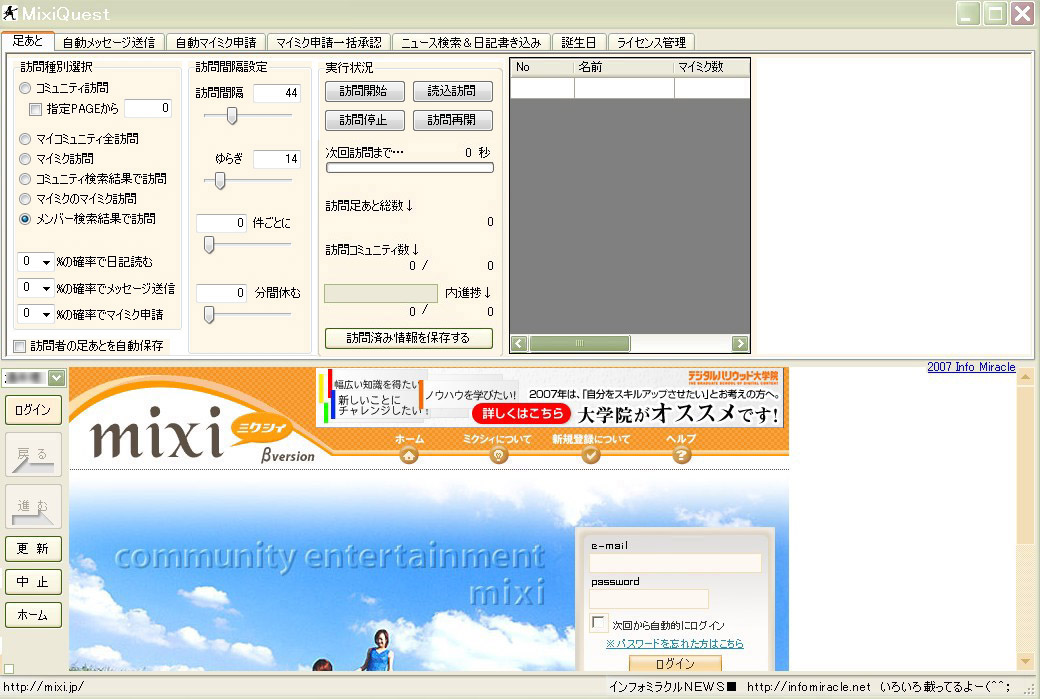Click マイミク数 column header

click(x=712, y=68)
